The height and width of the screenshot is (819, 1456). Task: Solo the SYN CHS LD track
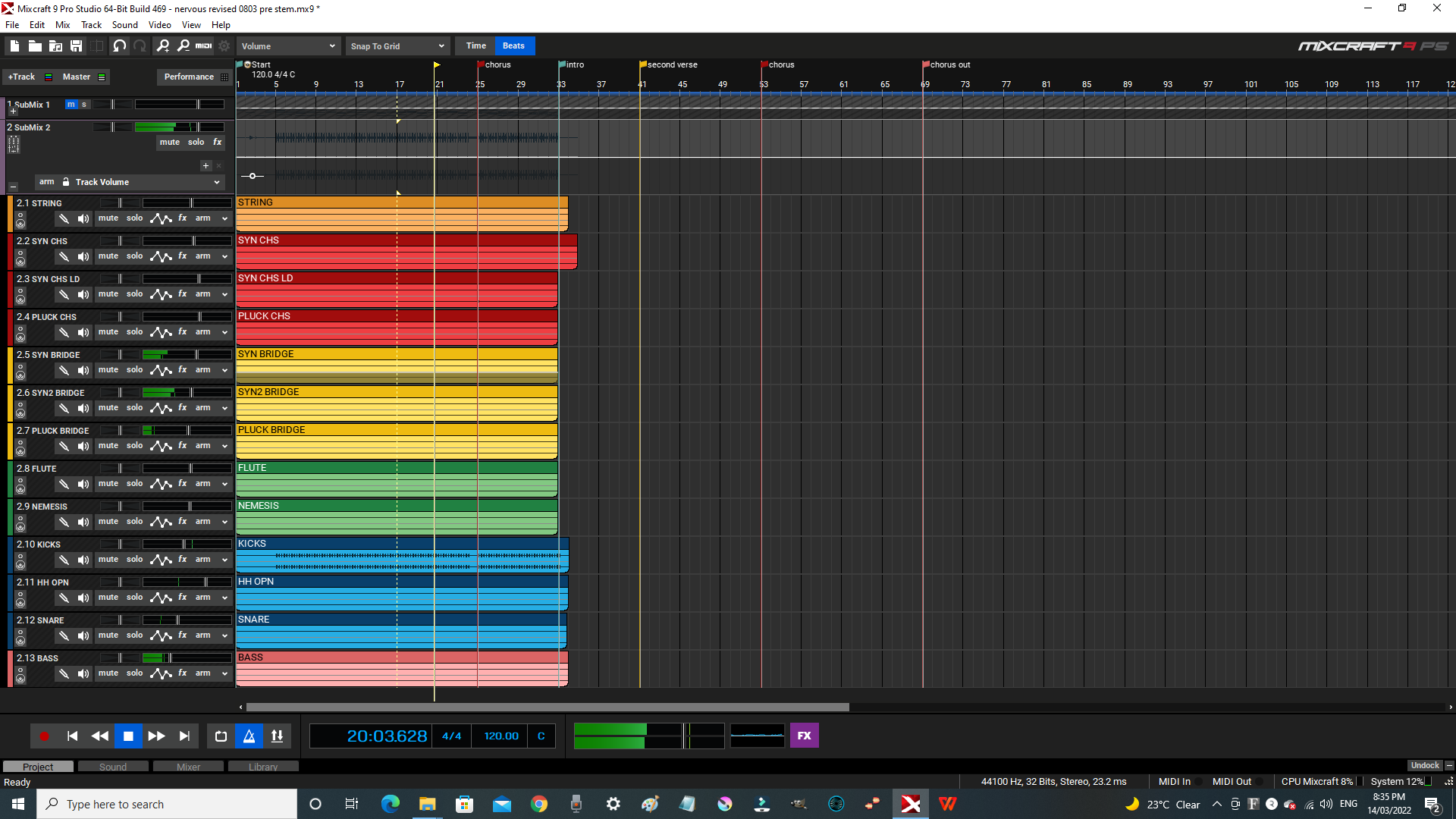pos(134,293)
